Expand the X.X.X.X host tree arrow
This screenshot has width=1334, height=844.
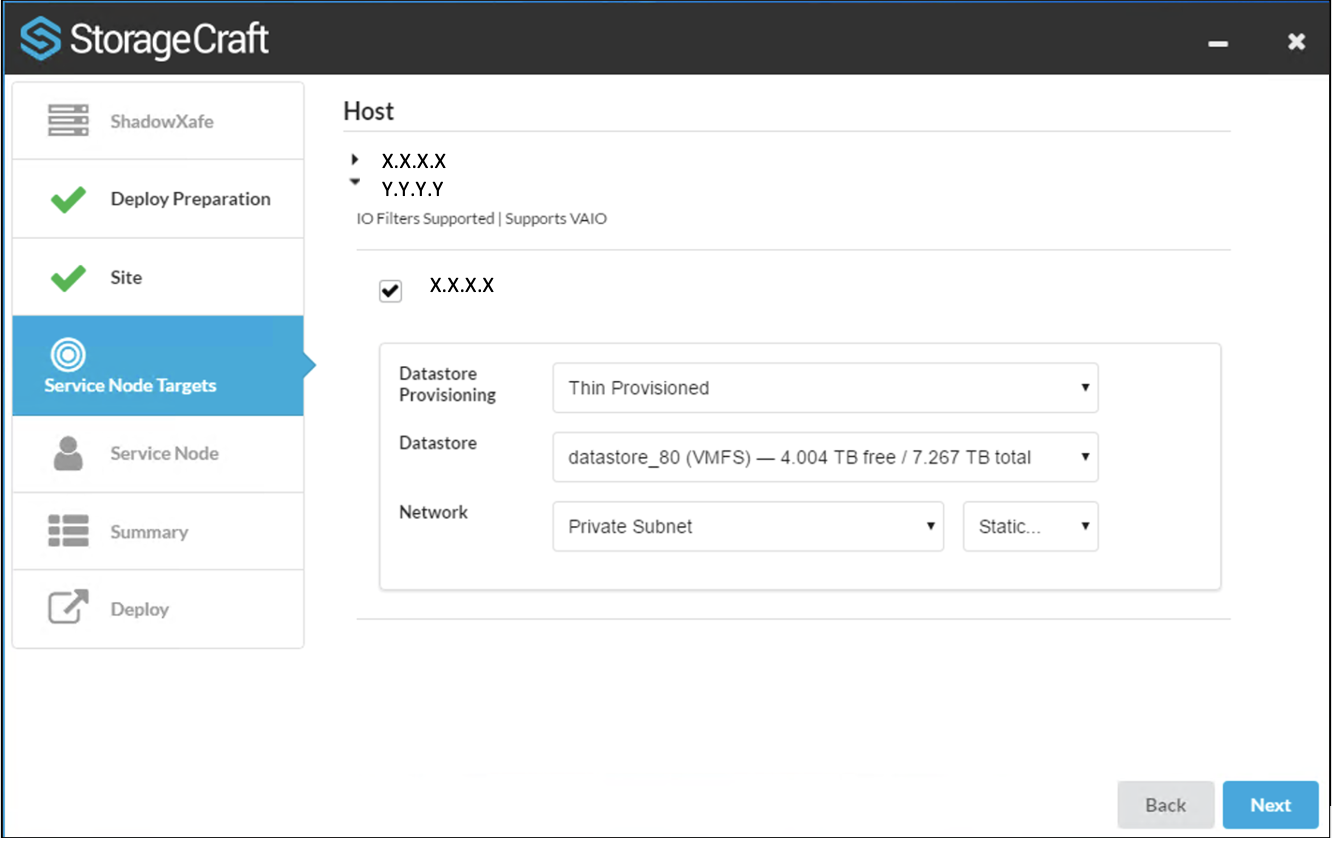(354, 159)
